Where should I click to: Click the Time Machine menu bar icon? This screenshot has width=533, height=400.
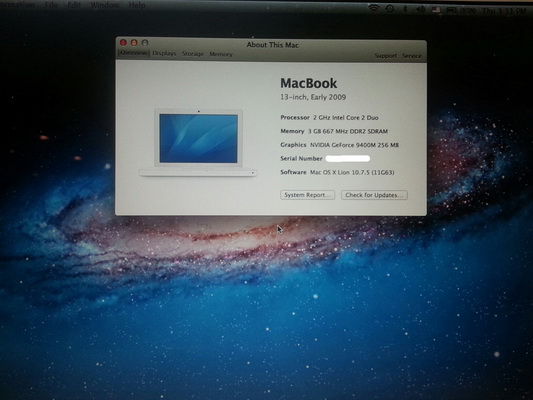pyautogui.click(x=390, y=9)
